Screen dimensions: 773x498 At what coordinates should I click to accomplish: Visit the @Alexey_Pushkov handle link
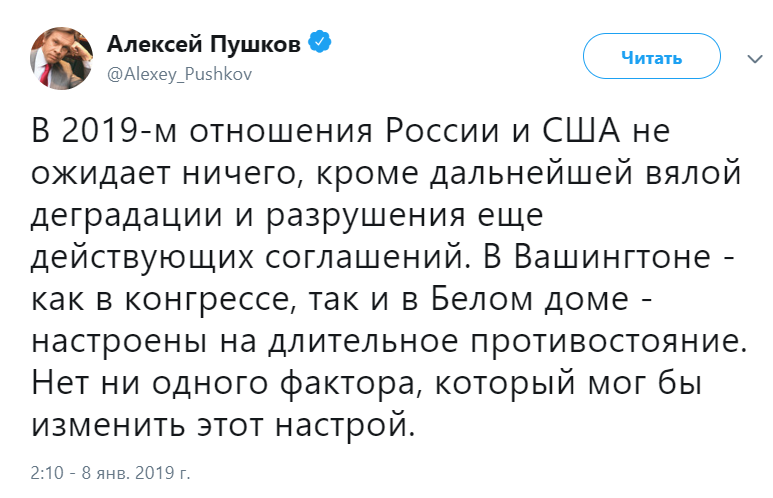pos(179,74)
